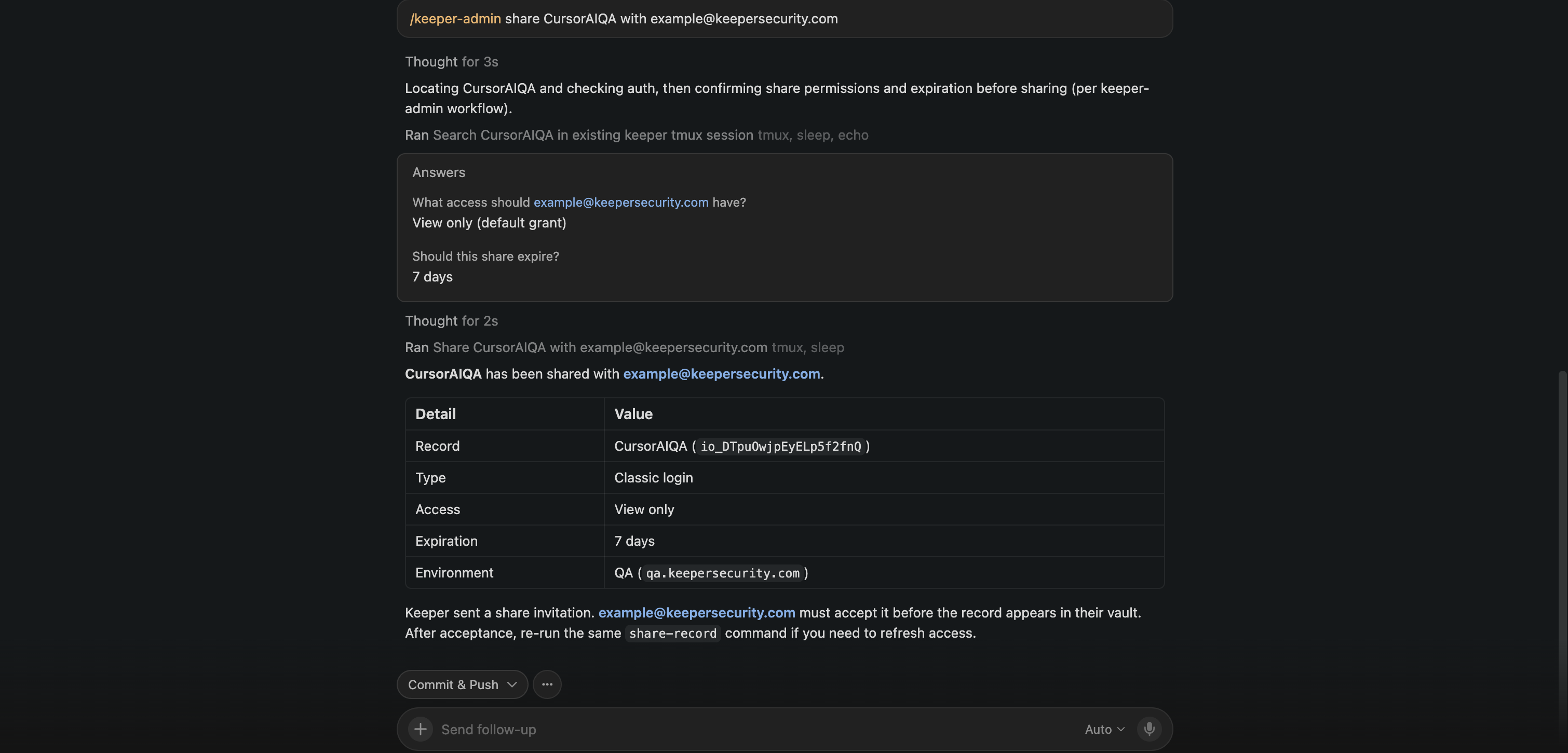The width and height of the screenshot is (1568, 753).
Task: Expand the Commit & Push chevron
Action: point(512,684)
